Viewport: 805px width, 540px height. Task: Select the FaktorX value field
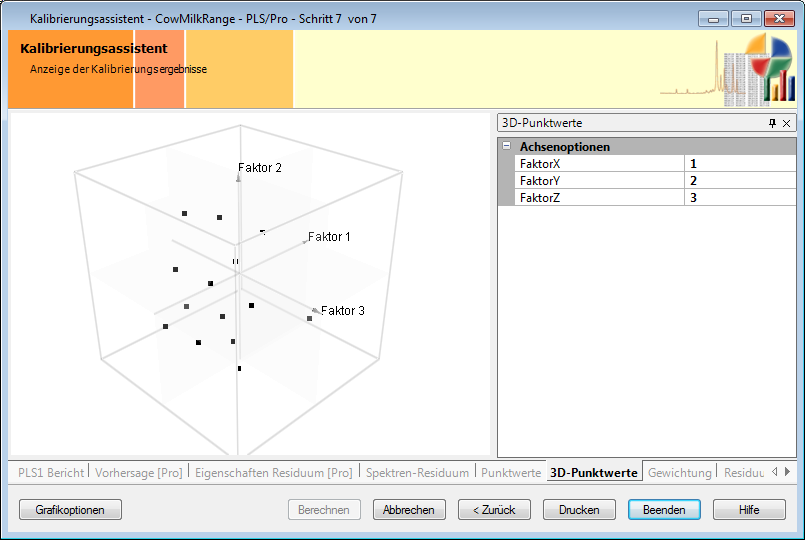coord(740,164)
